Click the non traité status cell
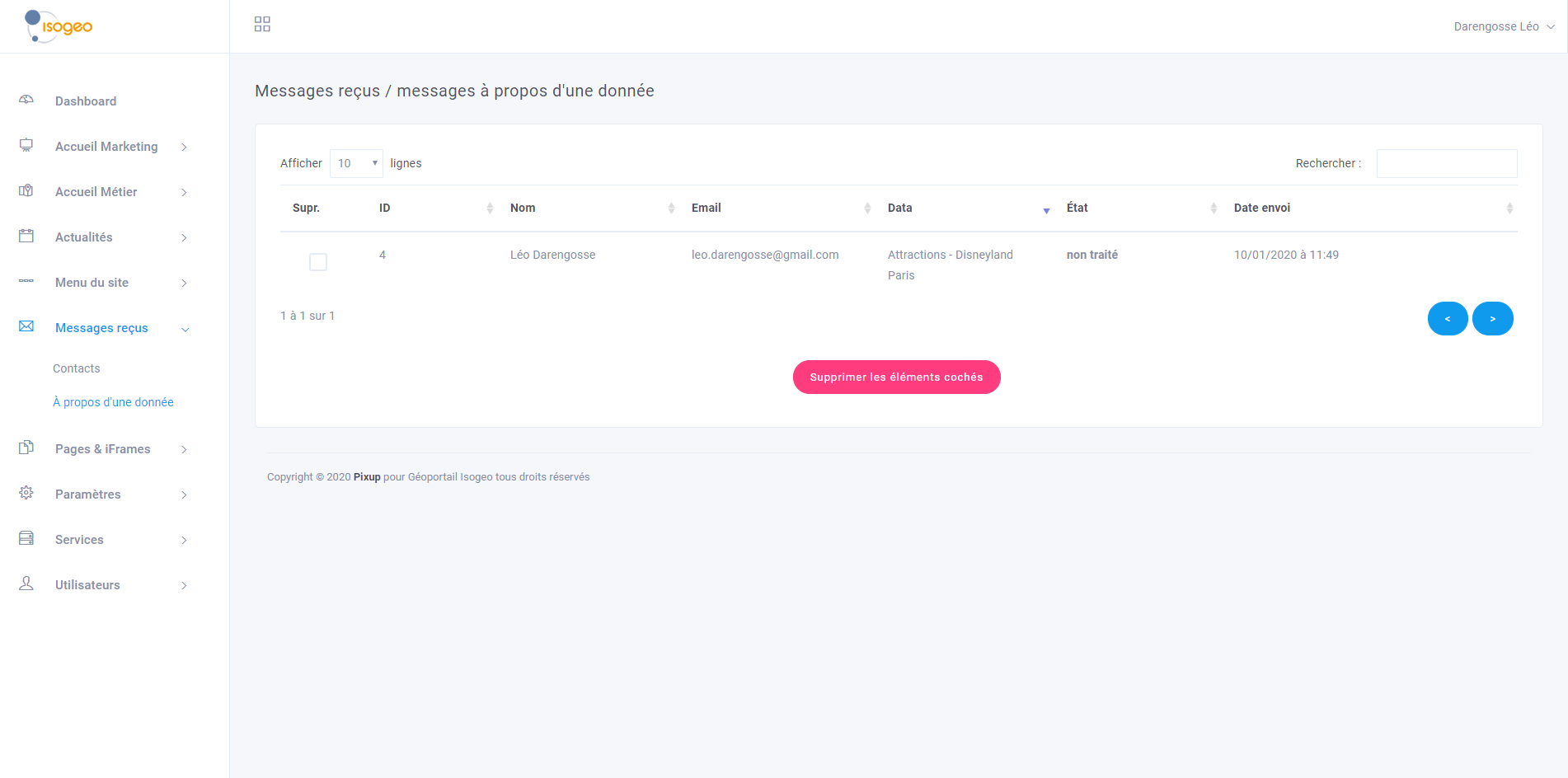This screenshot has height=778, width=1568. 1092,255
